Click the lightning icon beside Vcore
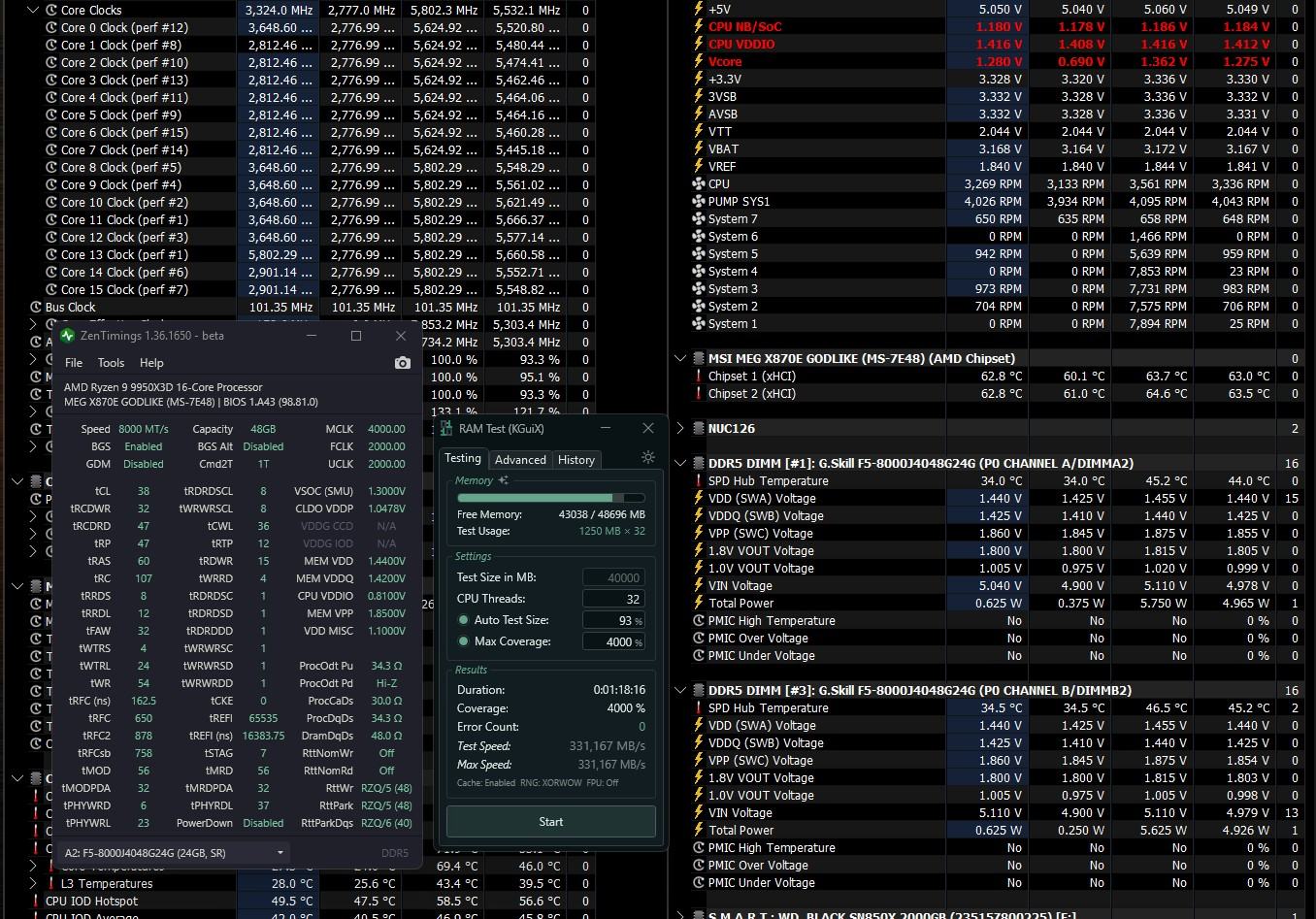Image resolution: width=1316 pixels, height=919 pixels. coord(698,62)
